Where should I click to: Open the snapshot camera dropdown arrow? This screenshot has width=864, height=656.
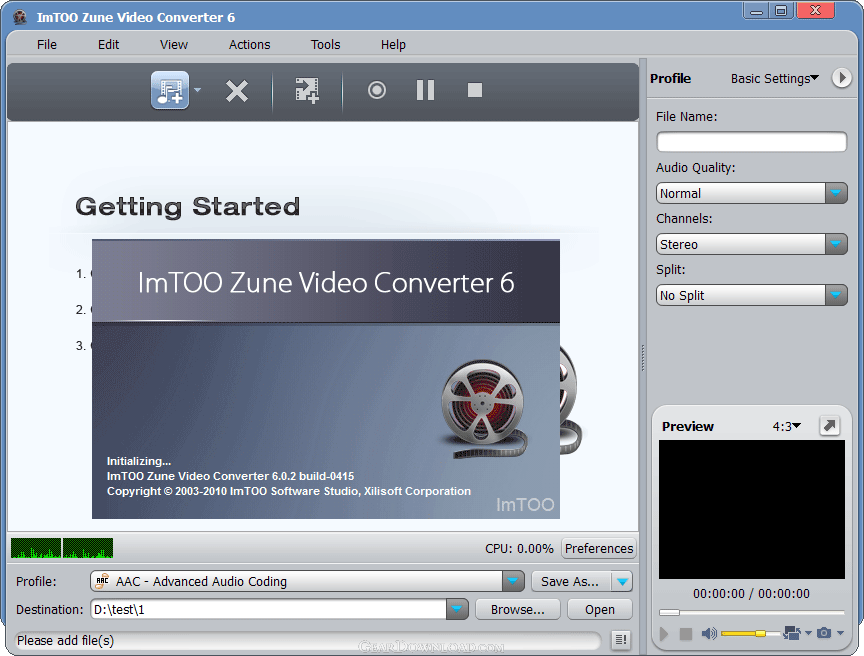point(840,633)
